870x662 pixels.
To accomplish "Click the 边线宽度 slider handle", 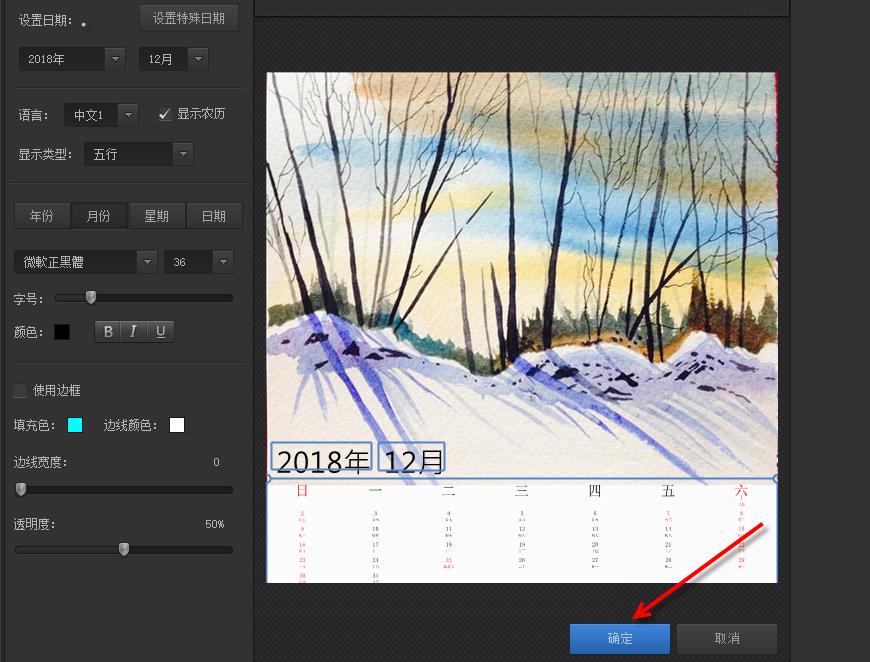I will [x=21, y=489].
